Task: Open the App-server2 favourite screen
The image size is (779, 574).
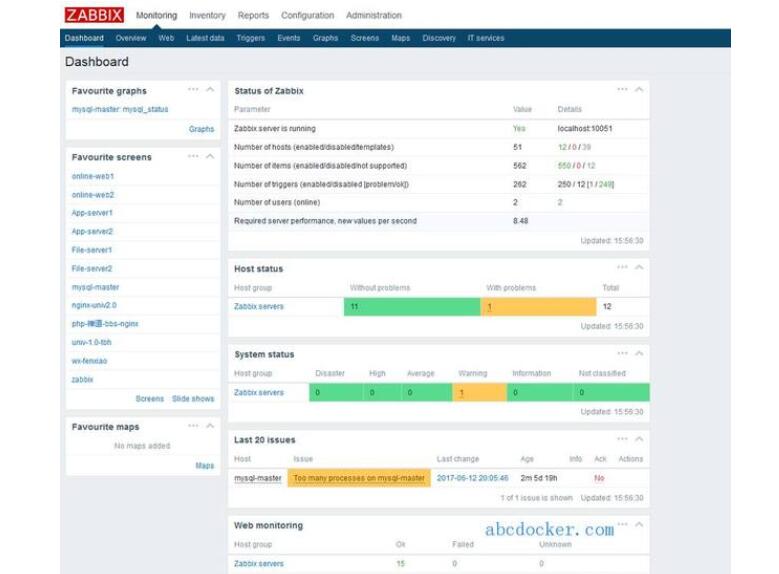Action: point(92,232)
